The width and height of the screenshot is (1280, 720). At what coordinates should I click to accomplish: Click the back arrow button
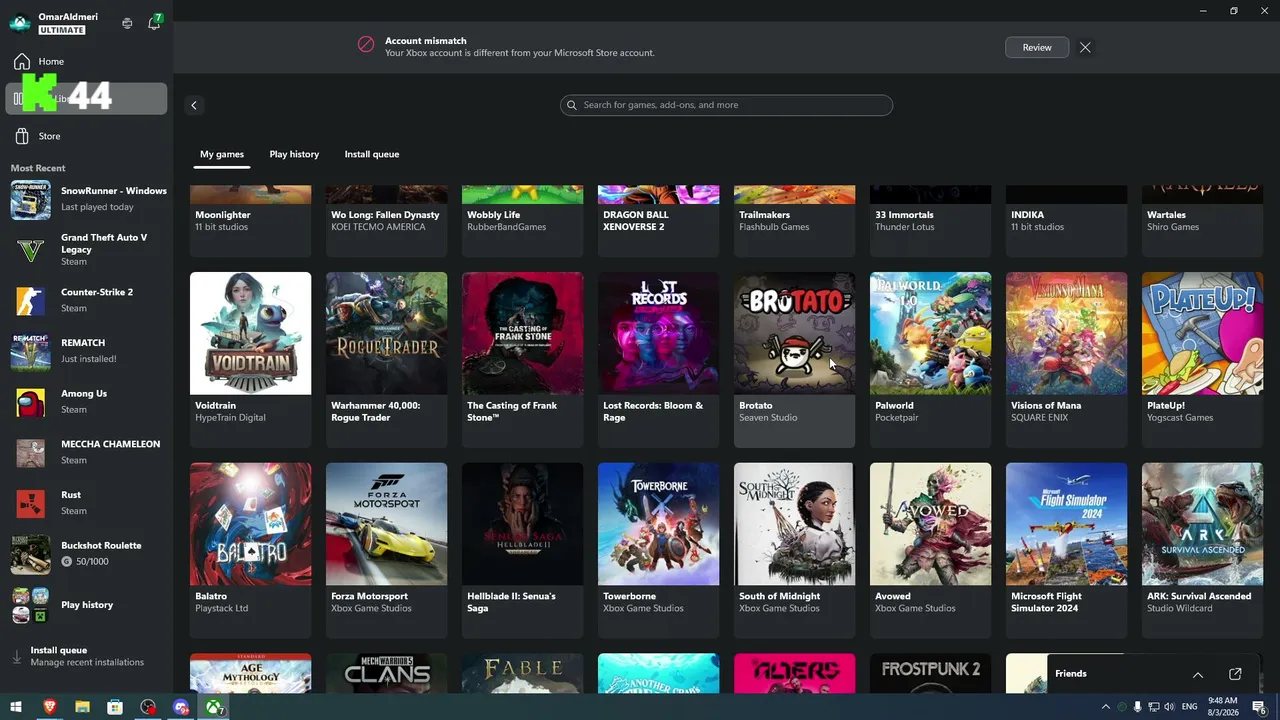[x=194, y=105]
